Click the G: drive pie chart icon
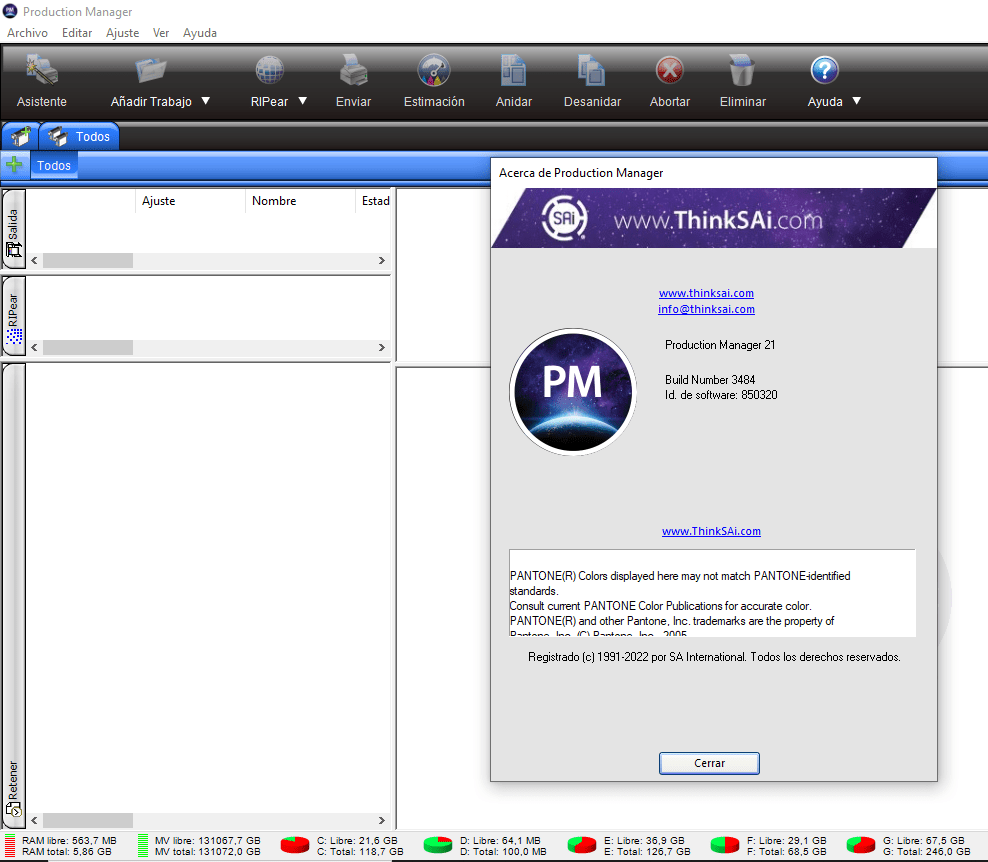This screenshot has width=988, height=862. [860, 845]
